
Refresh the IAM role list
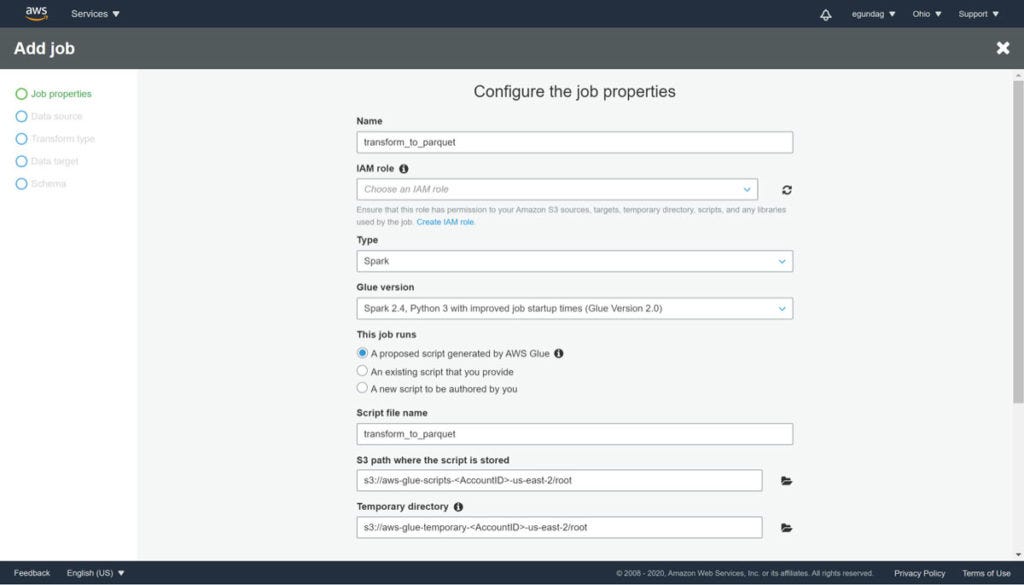786,189
